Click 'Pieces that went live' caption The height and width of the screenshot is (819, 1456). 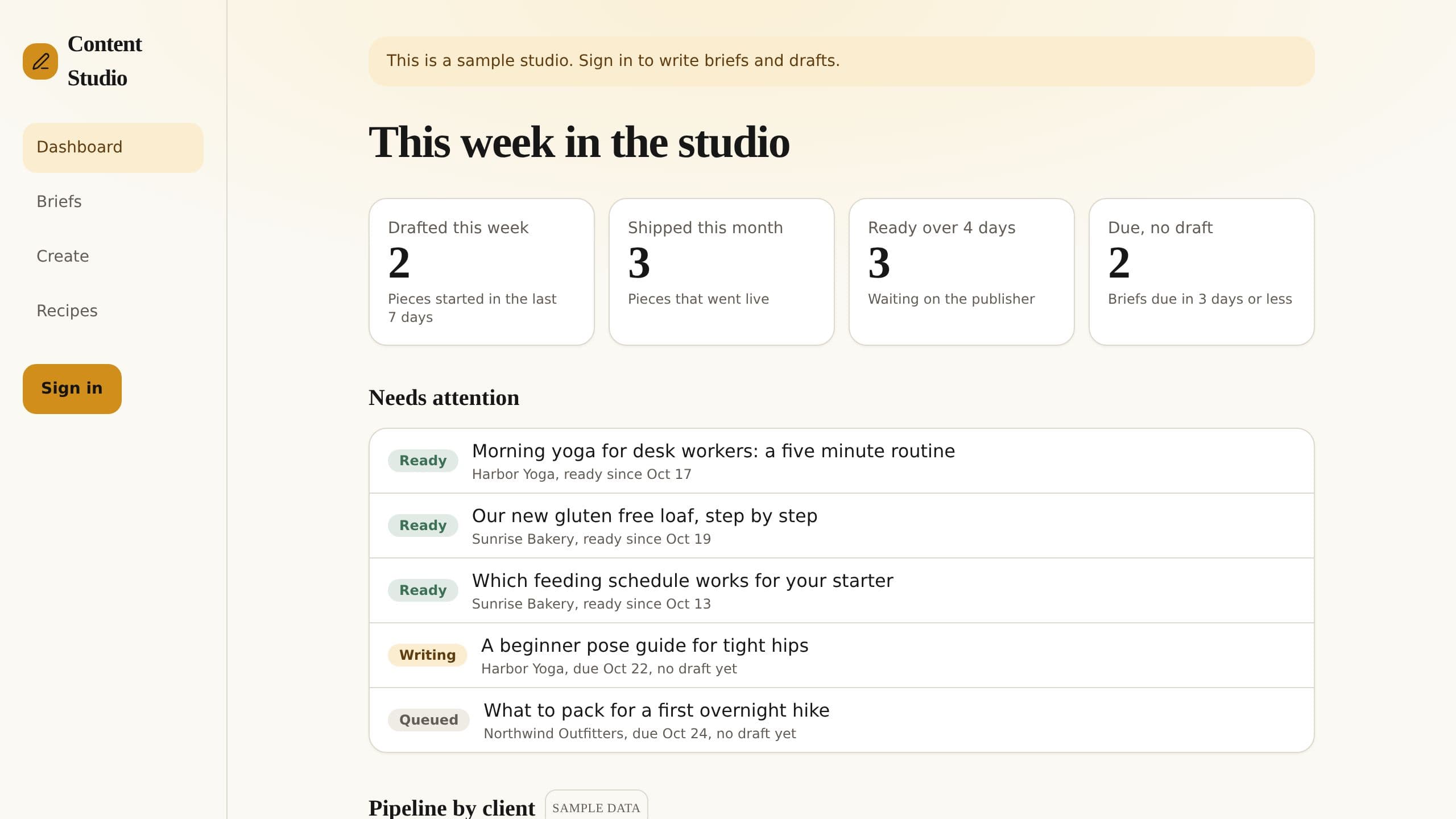(698, 299)
